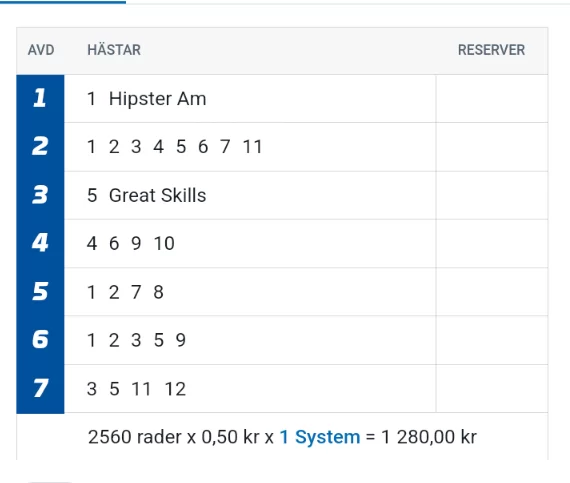Image resolution: width=570 pixels, height=483 pixels.
Task: Select the blue AVD 3 number badge
Action: 40,195
